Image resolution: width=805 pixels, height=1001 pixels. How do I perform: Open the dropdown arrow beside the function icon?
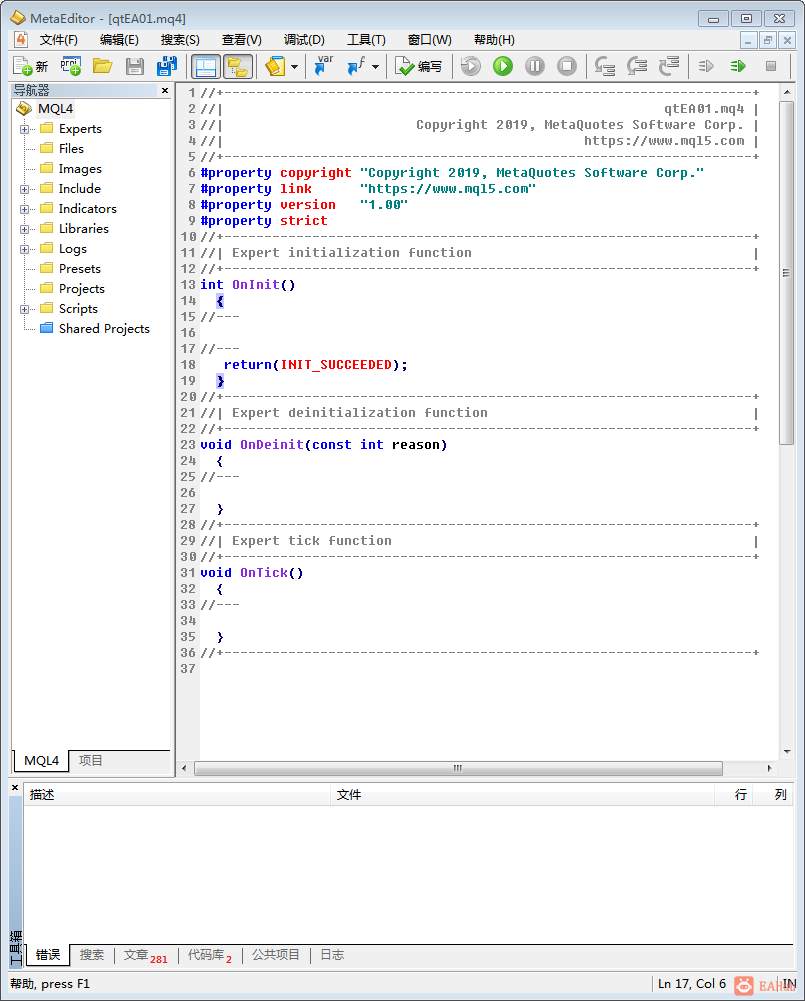[x=375, y=66]
